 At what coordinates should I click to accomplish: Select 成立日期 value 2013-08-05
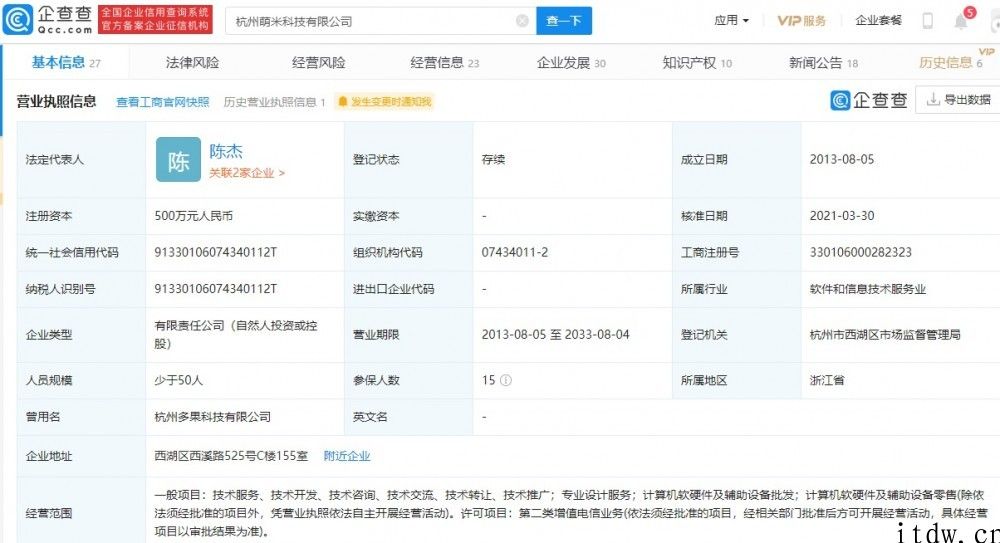[x=842, y=160]
